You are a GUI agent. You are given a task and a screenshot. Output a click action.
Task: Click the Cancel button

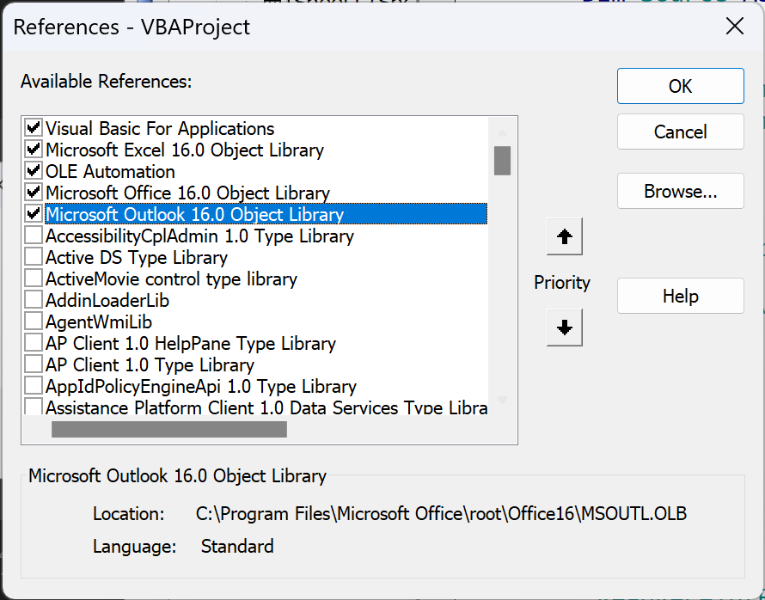click(680, 132)
